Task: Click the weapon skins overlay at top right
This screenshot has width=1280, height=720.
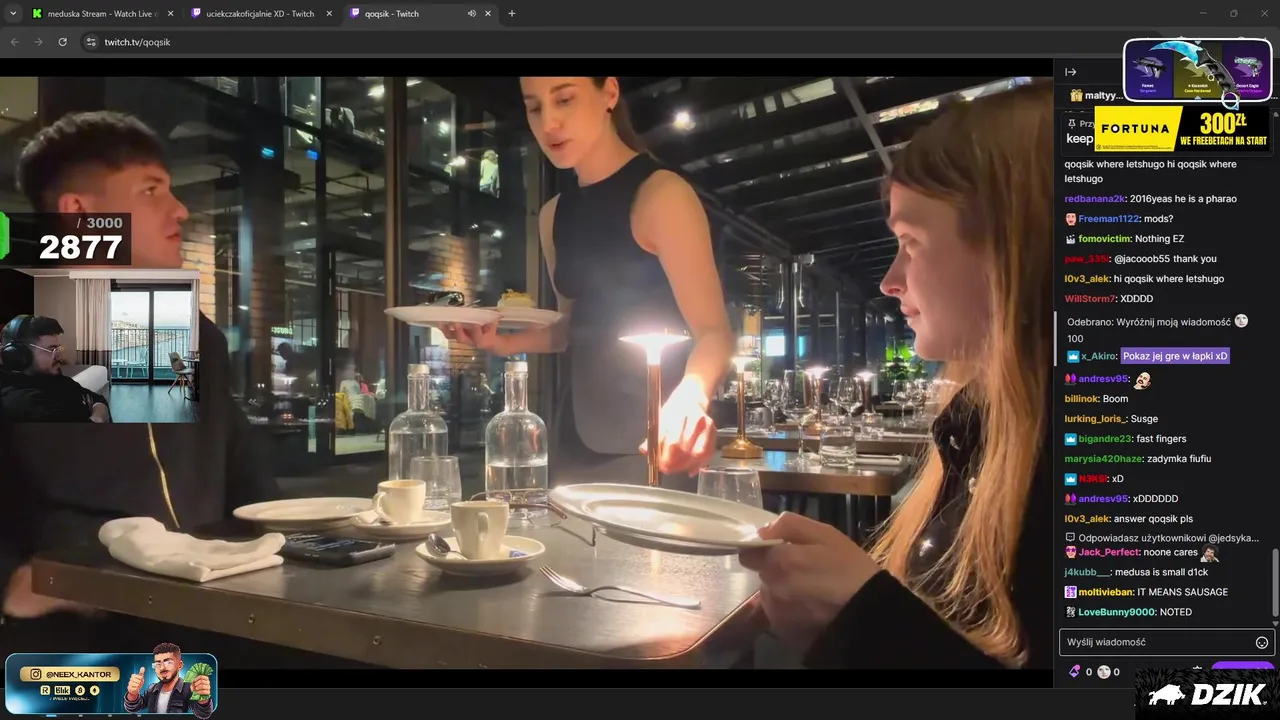Action: pos(1198,70)
